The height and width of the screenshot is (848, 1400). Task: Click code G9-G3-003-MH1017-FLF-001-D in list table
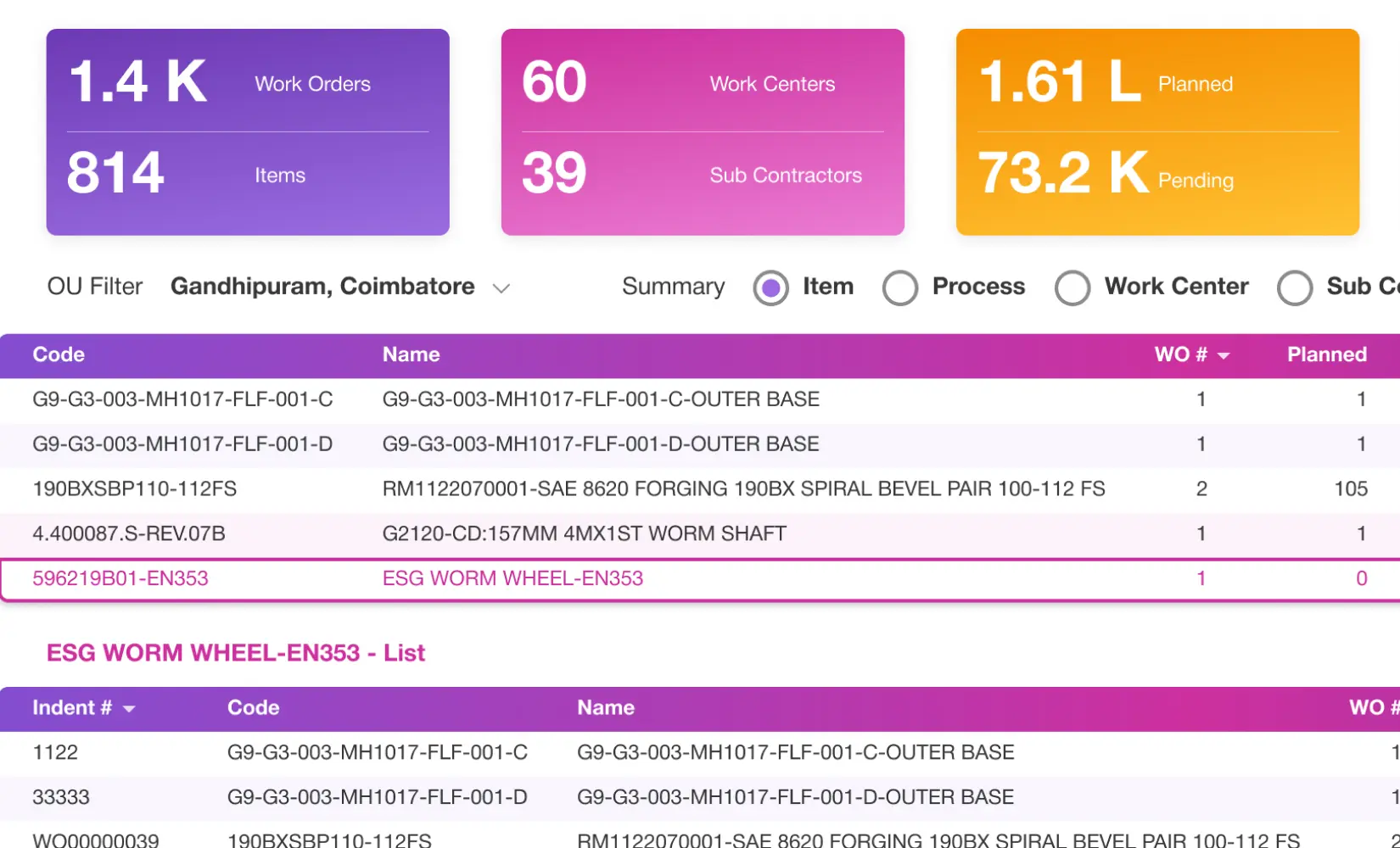[378, 797]
